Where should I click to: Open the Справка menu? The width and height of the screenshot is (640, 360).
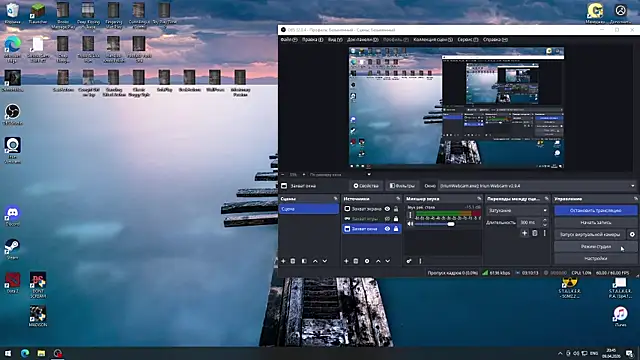[495, 40]
